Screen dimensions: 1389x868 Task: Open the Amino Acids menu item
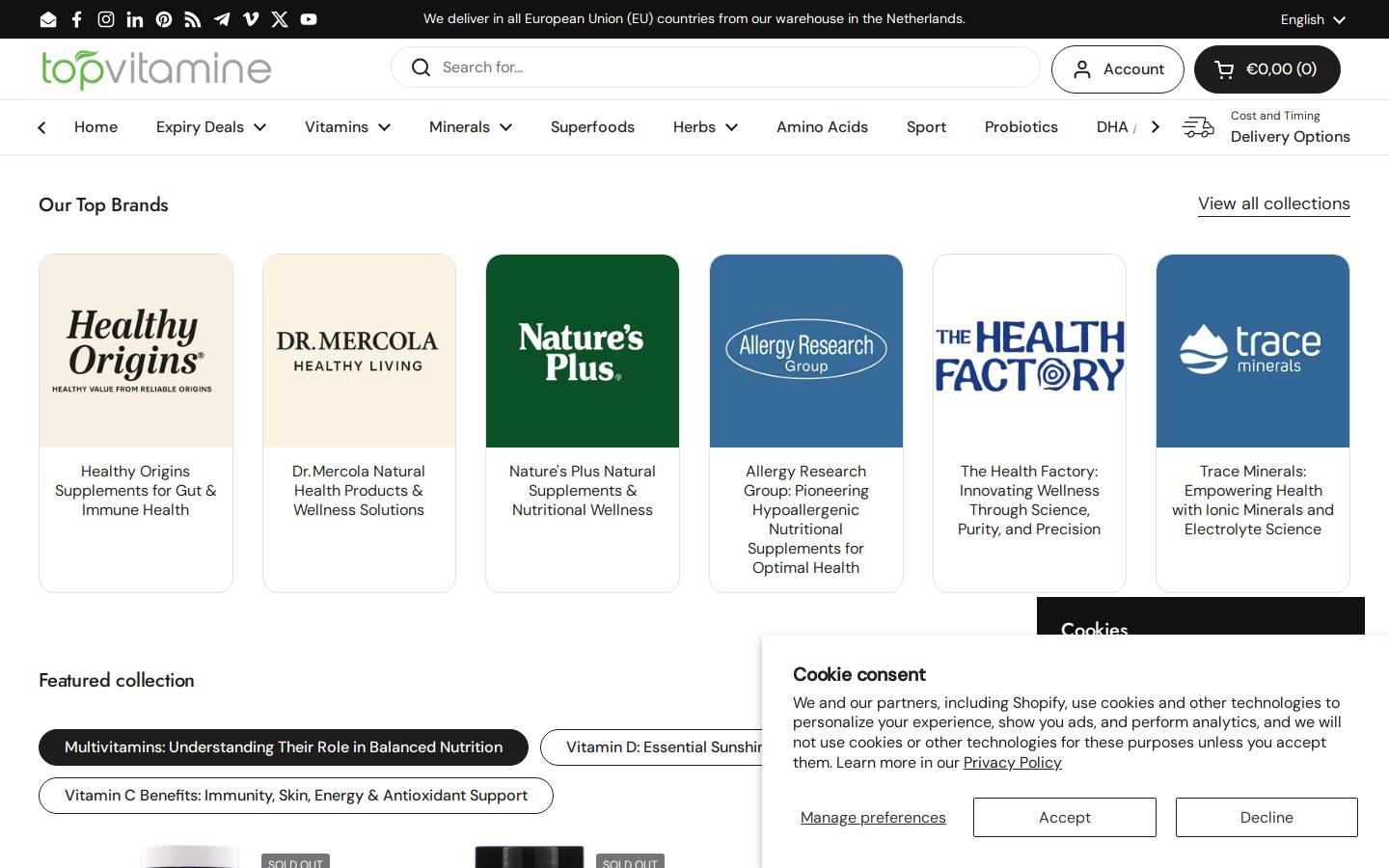(822, 127)
